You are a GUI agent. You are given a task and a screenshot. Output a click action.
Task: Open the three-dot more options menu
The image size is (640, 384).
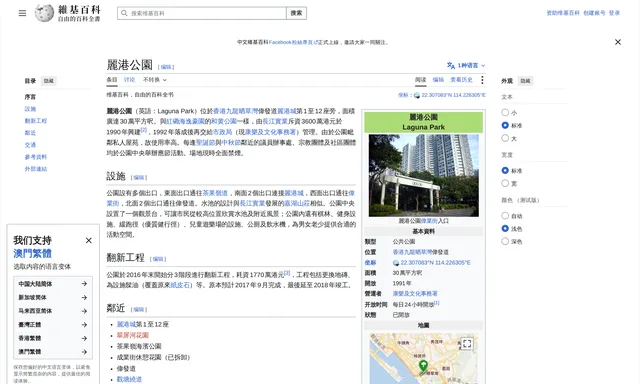click(x=482, y=80)
